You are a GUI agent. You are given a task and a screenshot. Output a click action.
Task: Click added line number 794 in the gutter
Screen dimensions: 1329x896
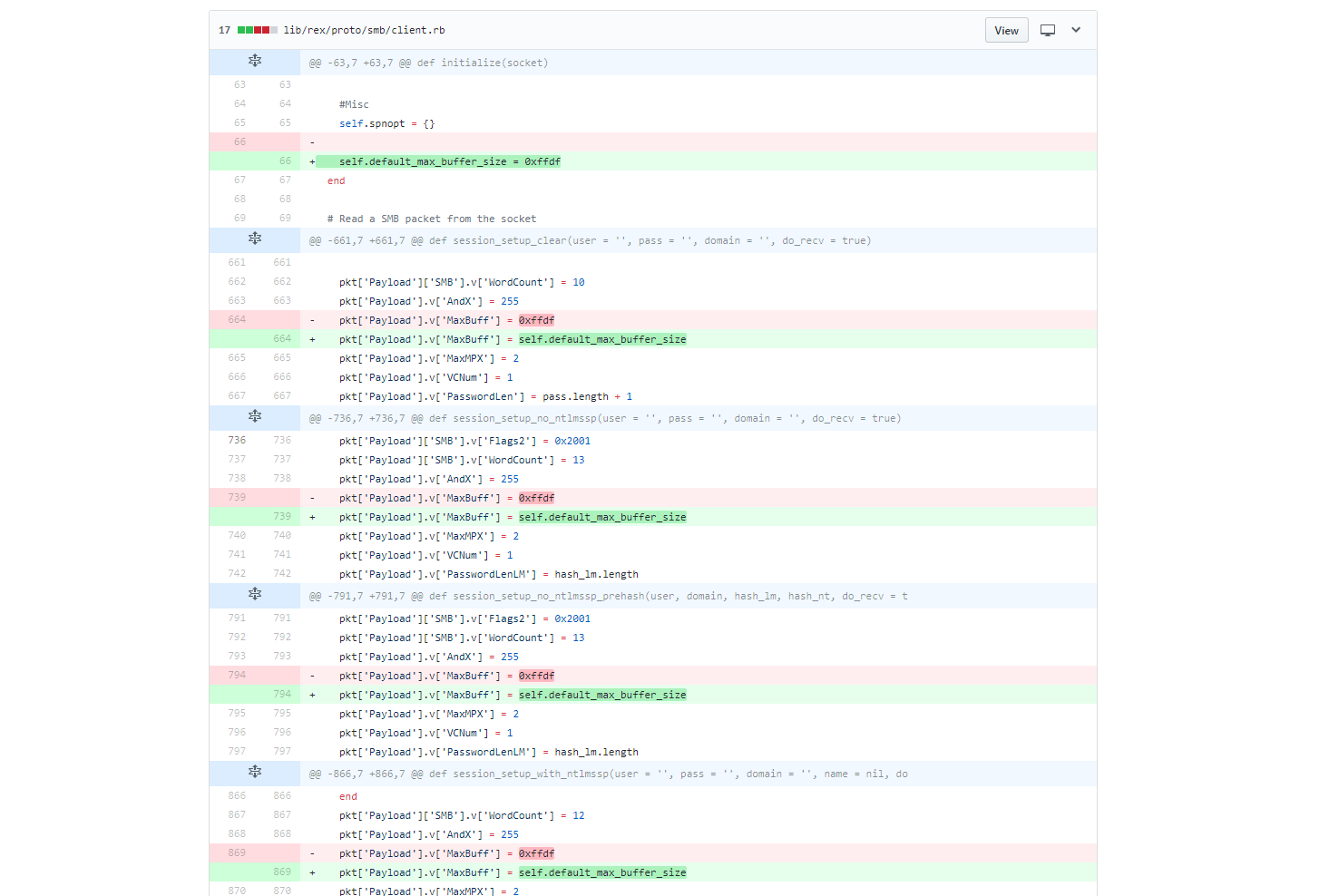(282, 694)
